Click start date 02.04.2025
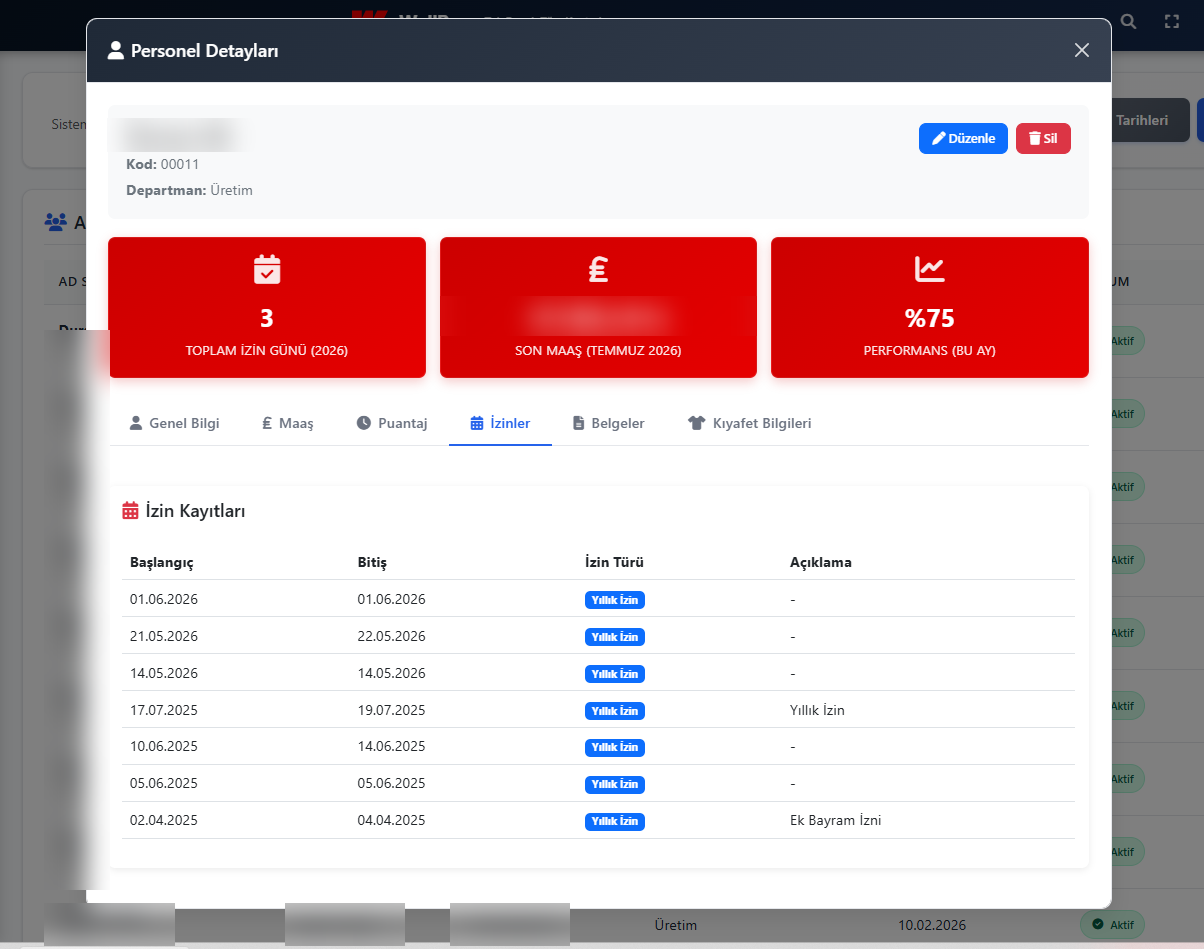Viewport: 1204px width, 949px height. point(164,820)
